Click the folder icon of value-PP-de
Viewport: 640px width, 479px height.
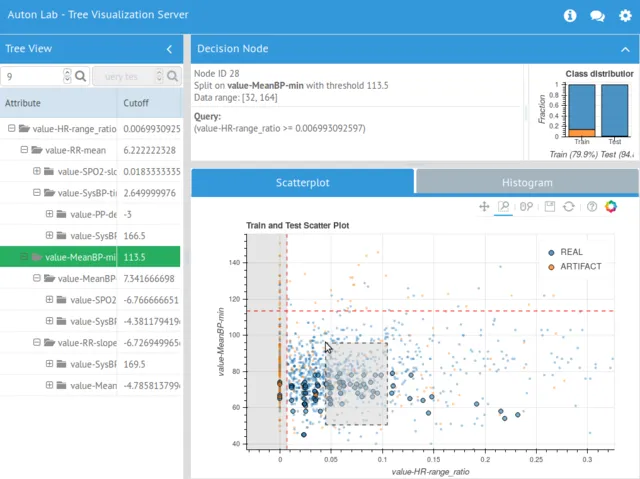click(x=62, y=214)
